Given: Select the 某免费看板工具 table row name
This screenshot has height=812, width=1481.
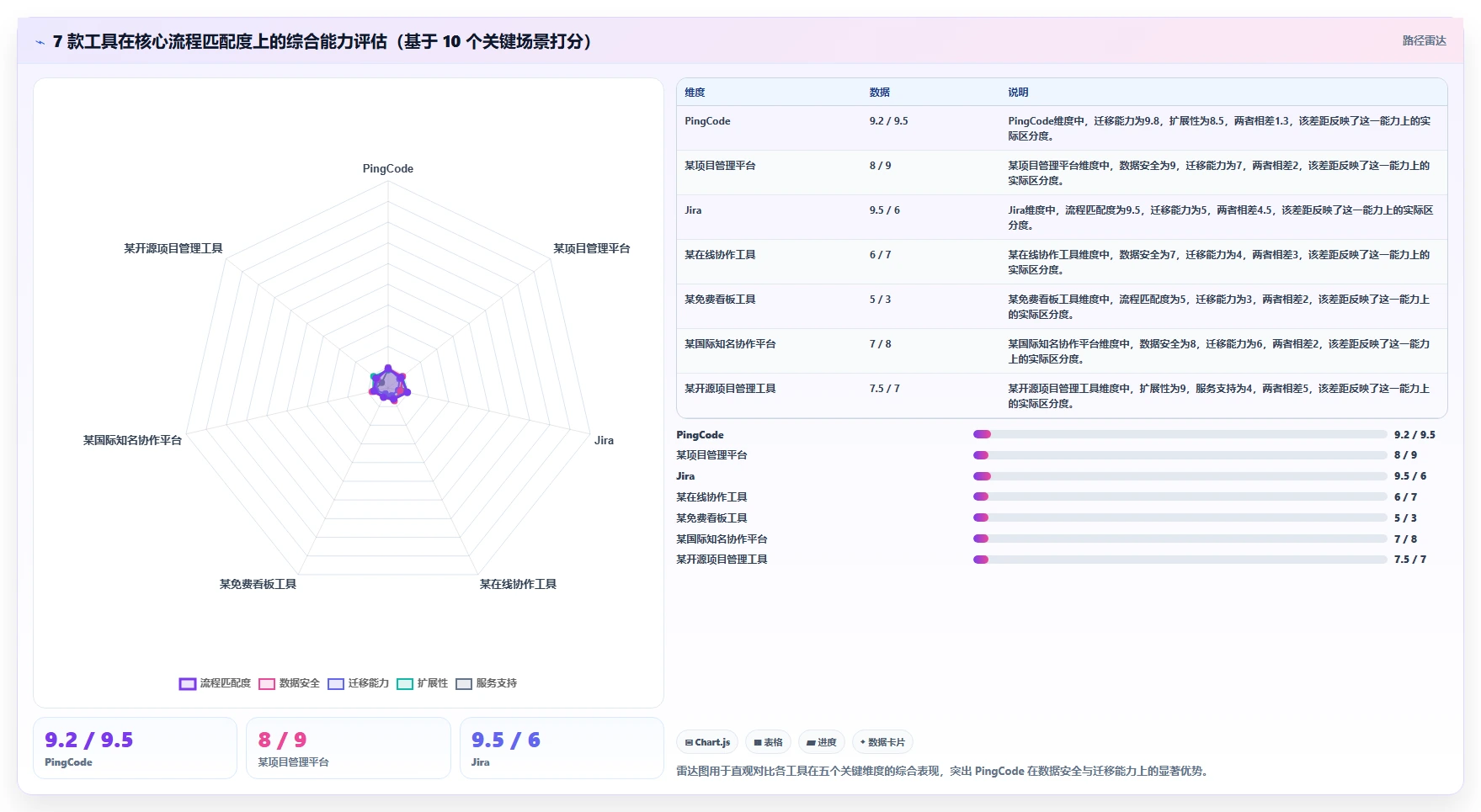Looking at the screenshot, I should (x=720, y=300).
